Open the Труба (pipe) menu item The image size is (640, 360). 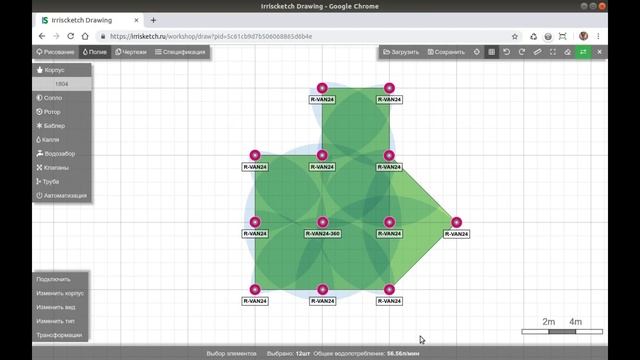[62, 181]
